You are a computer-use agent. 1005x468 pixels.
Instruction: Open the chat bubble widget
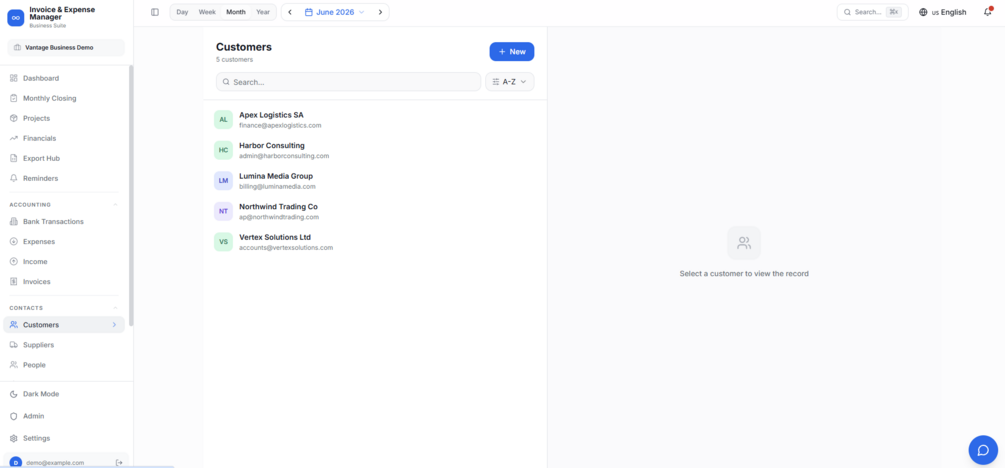[x=983, y=450]
